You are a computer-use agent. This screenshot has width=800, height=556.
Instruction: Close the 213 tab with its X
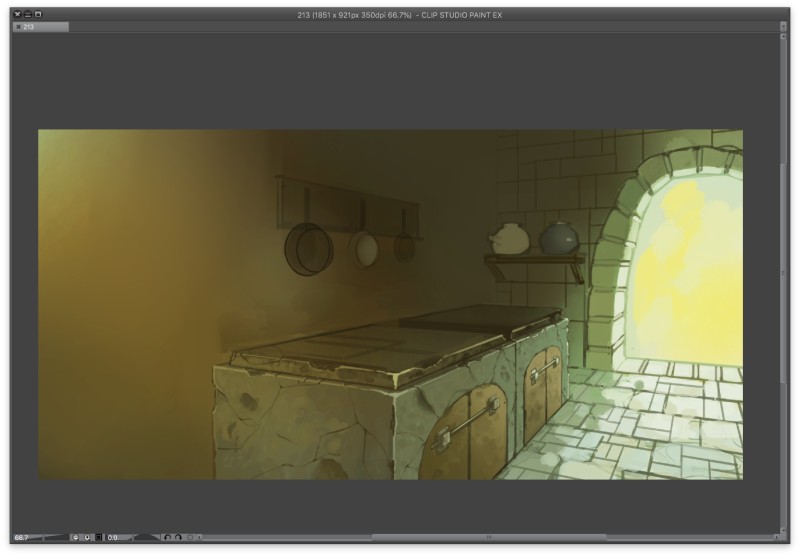point(18,27)
